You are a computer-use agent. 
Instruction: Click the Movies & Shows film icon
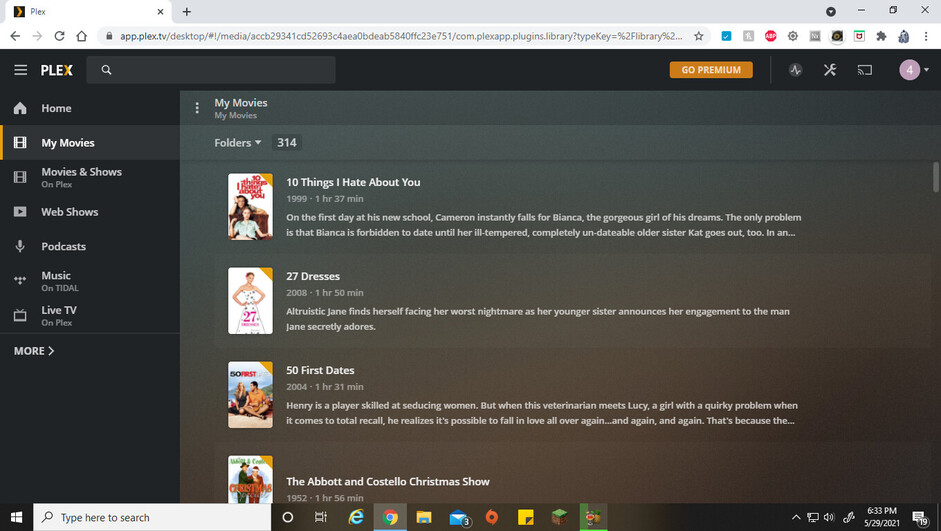pos(20,177)
